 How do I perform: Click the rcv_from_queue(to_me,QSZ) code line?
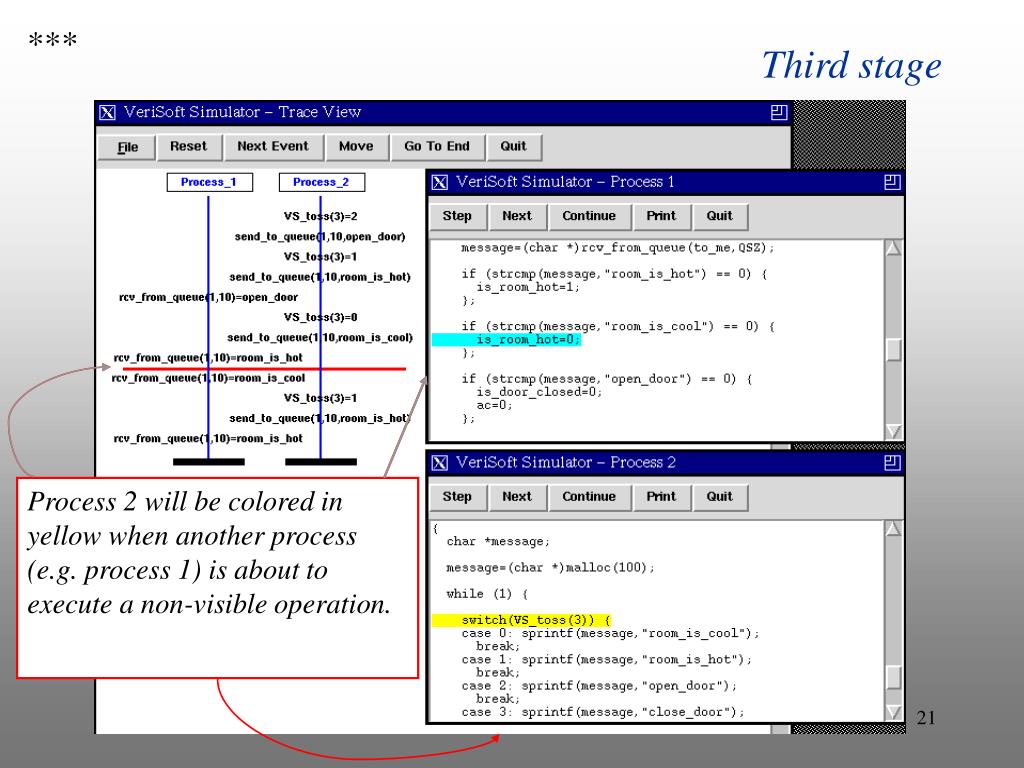pos(617,248)
